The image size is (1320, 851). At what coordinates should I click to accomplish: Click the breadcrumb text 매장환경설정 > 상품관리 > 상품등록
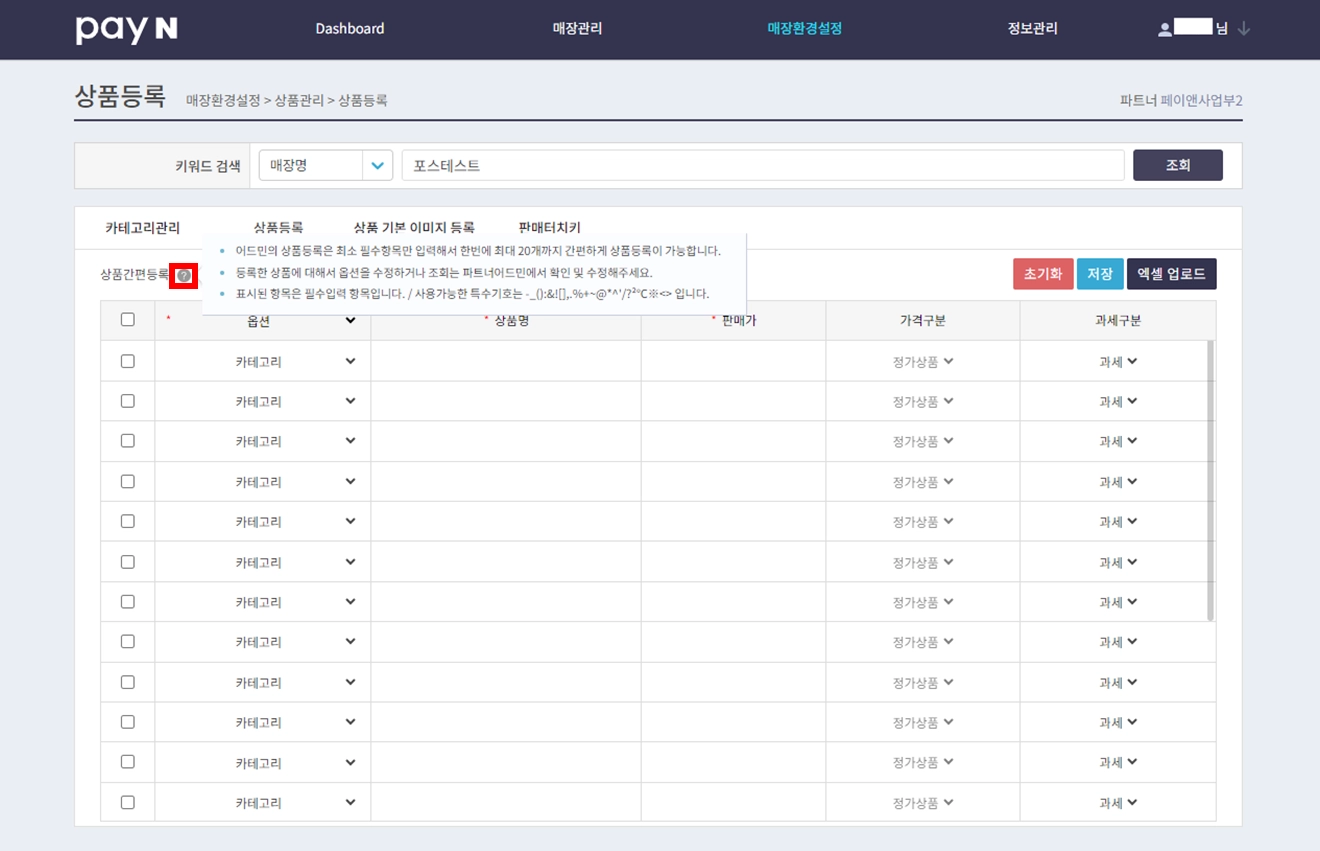coord(287,100)
